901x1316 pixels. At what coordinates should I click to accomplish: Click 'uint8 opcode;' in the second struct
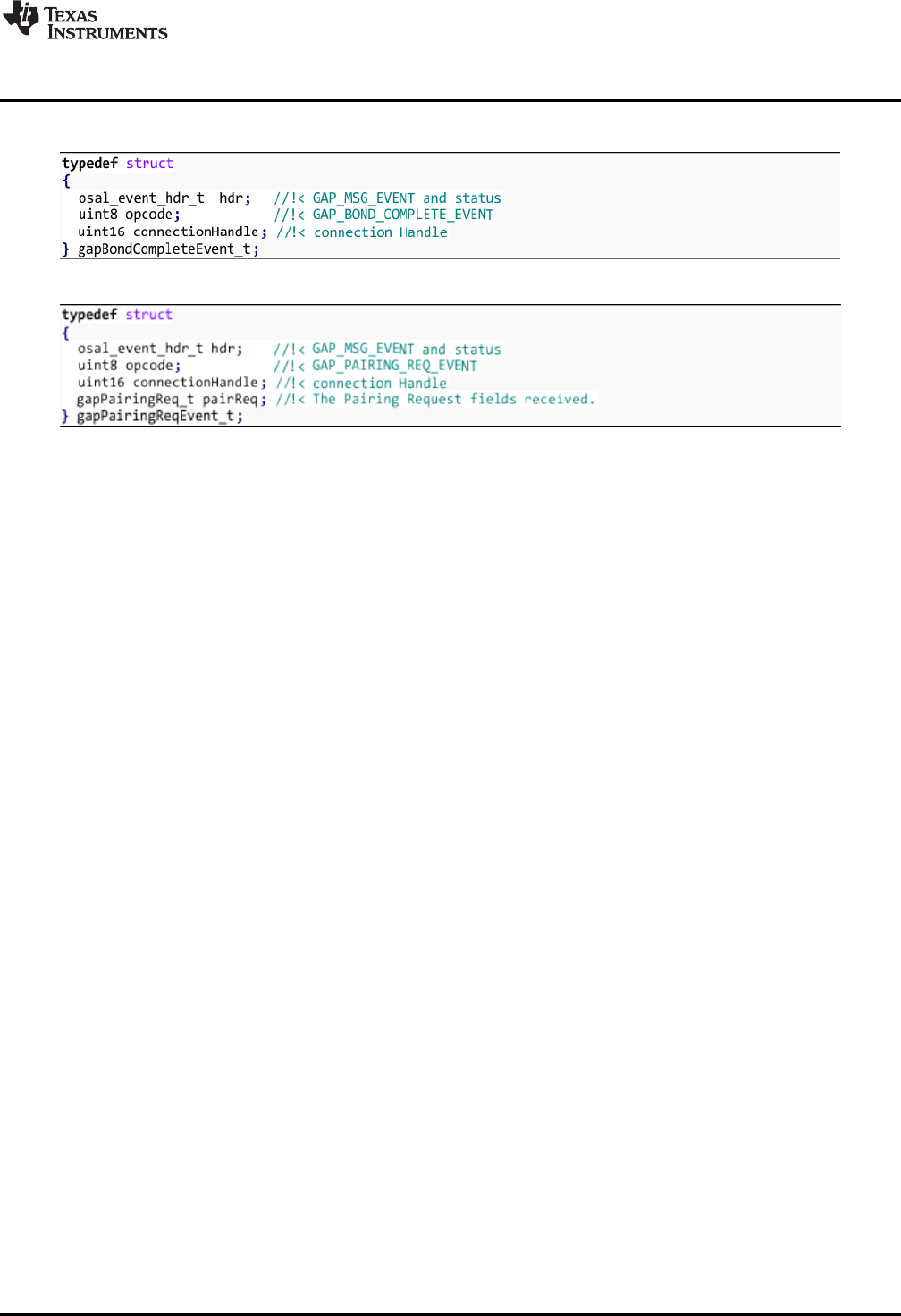click(129, 366)
